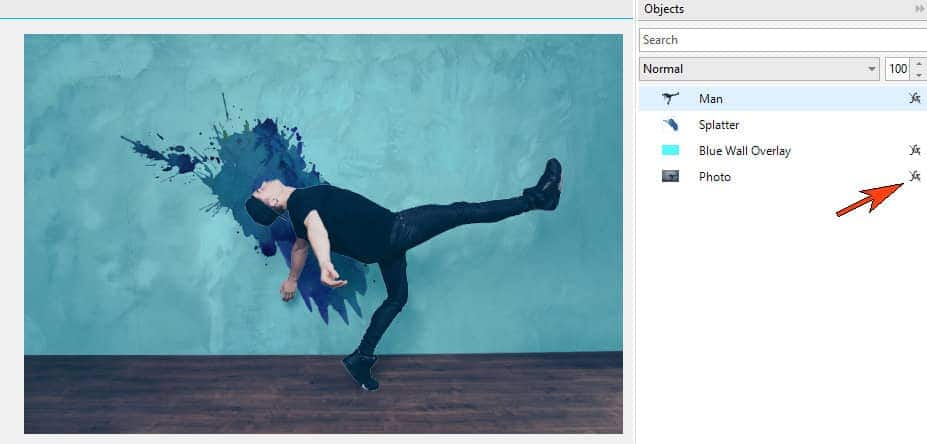Click the Man object name
This screenshot has height=444, width=927.
[711, 99]
